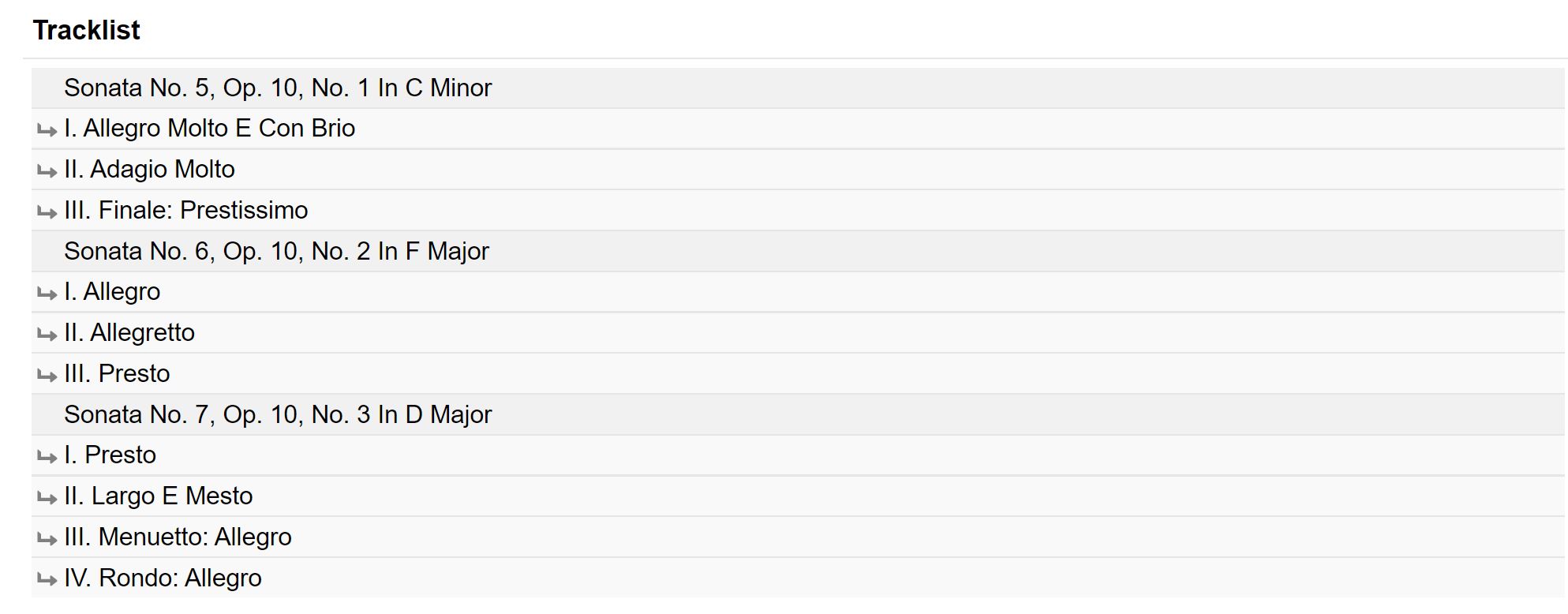The height and width of the screenshot is (614, 1568).
Task: Click the arrow icon before Rondo: Allegro
Action: click(47, 580)
